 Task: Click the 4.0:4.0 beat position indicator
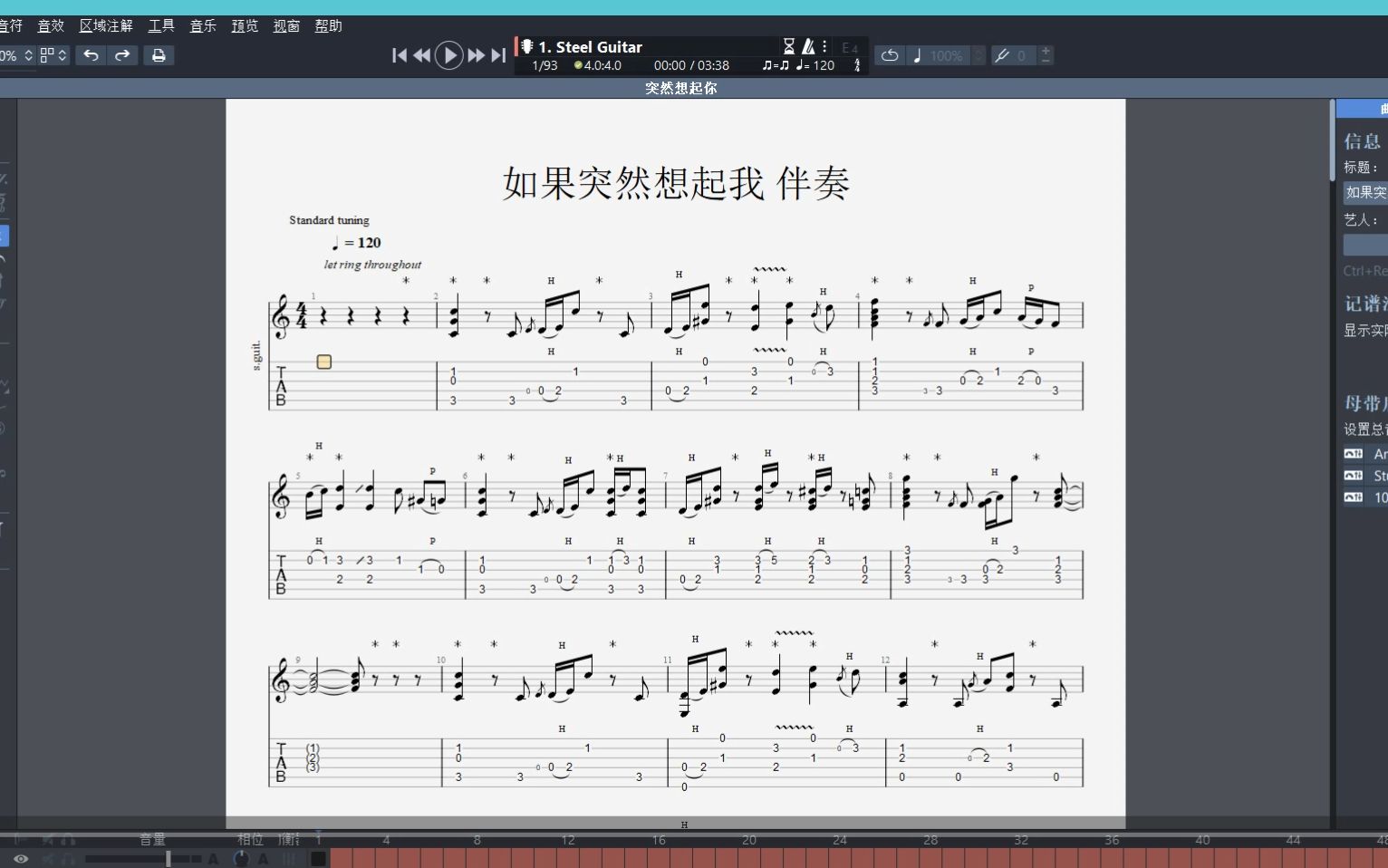coord(598,65)
